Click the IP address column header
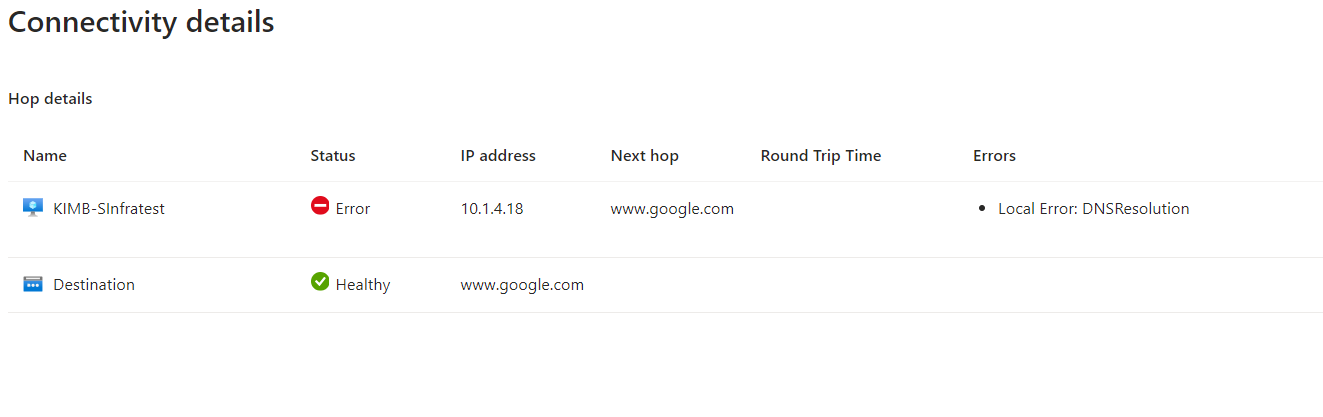The width and height of the screenshot is (1323, 417). [498, 156]
